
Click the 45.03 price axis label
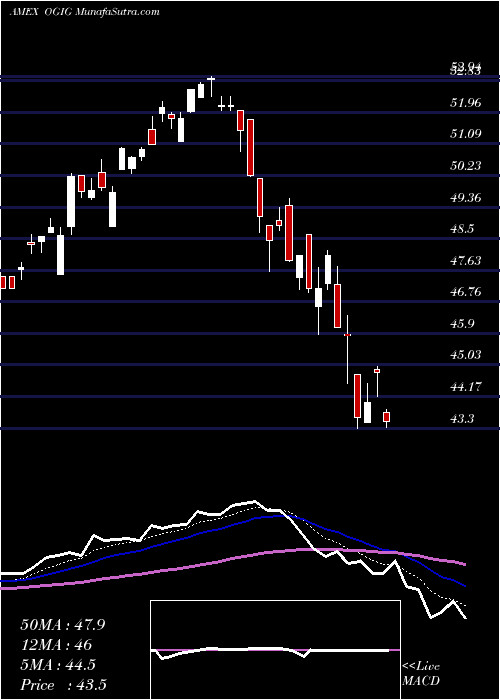coord(466,355)
